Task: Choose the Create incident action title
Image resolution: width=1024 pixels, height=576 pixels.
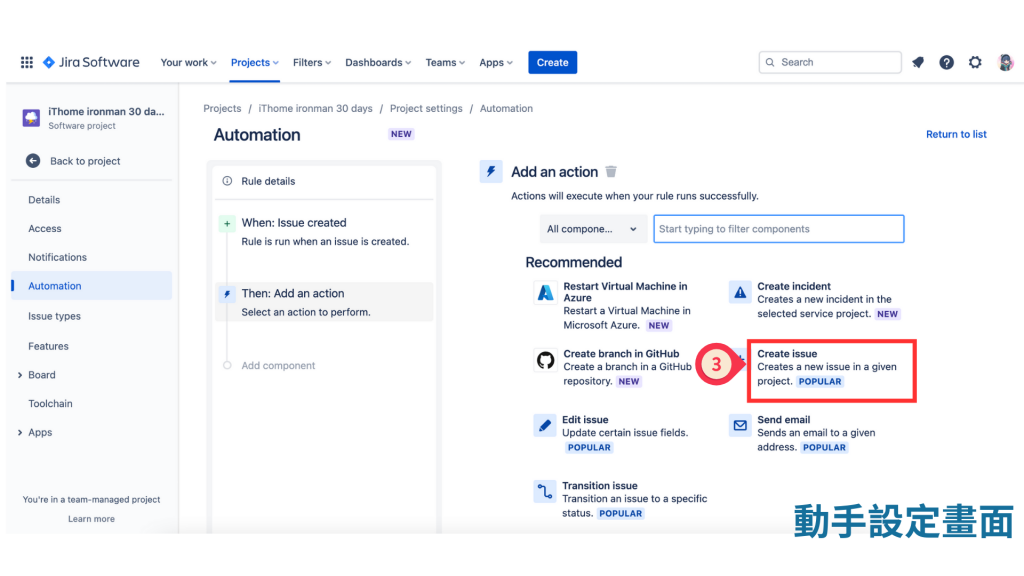Action: (x=793, y=286)
